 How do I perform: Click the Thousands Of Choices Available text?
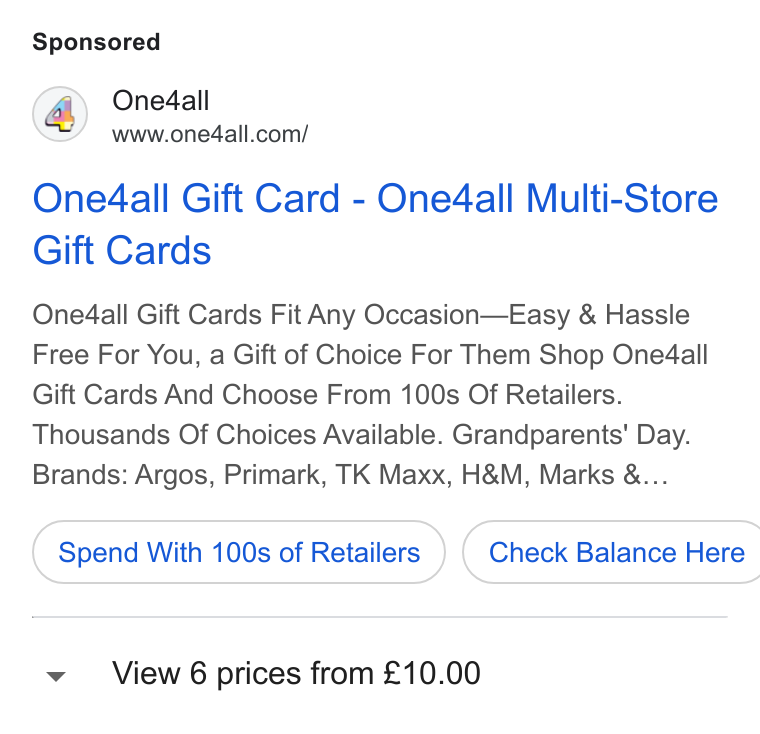238,434
